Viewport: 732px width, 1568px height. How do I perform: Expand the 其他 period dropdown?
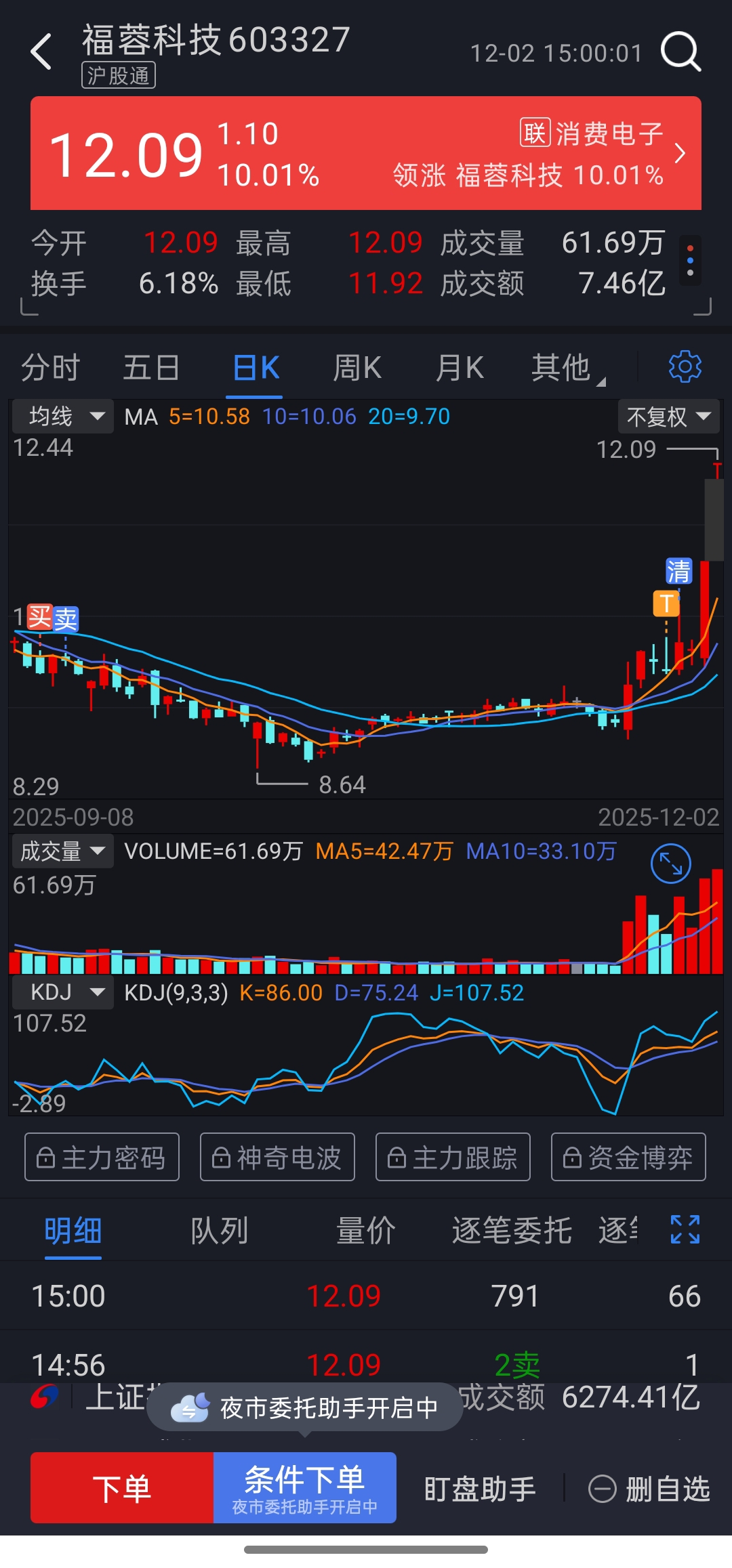coord(567,368)
